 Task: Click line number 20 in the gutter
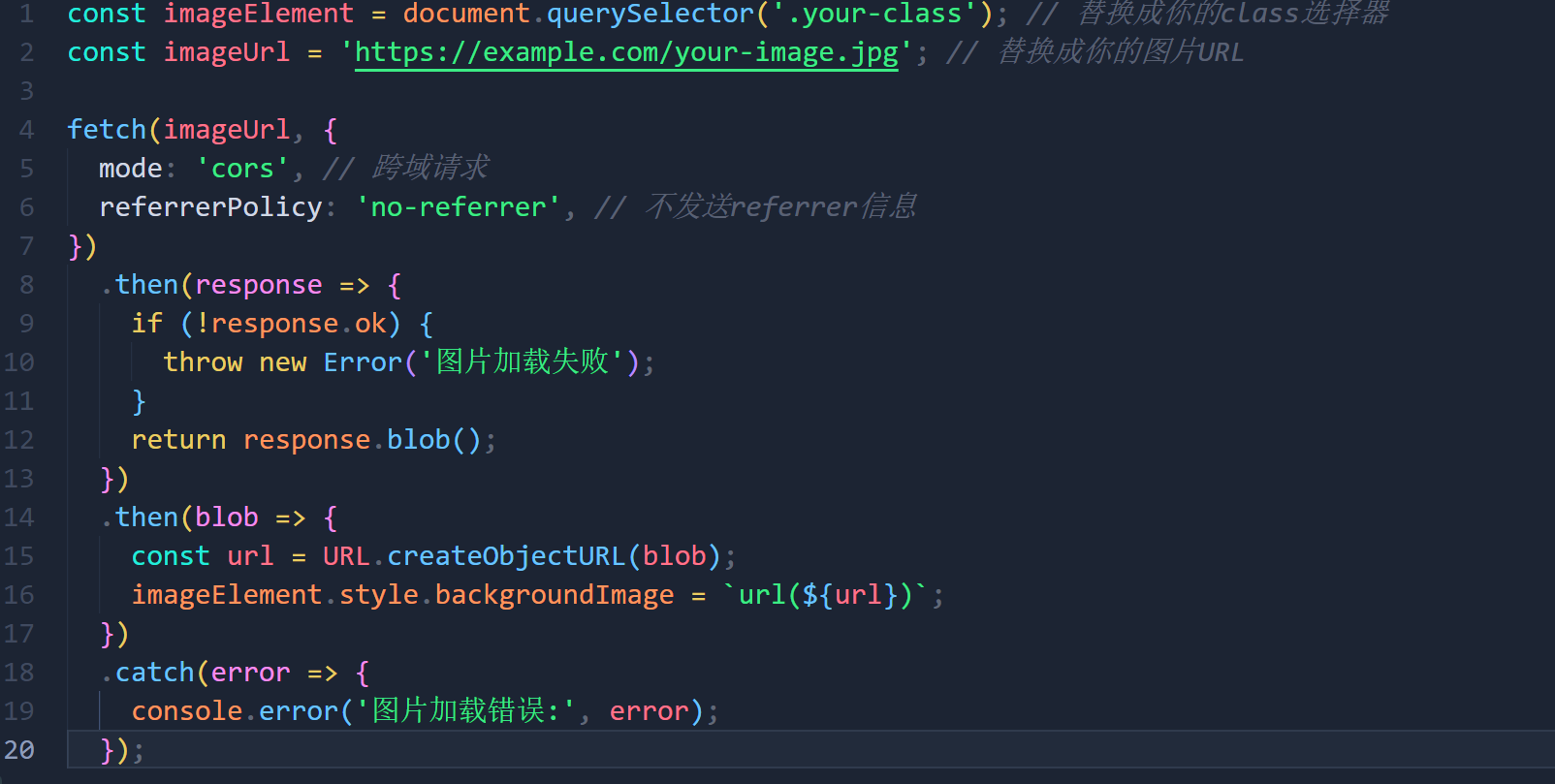tap(19, 750)
